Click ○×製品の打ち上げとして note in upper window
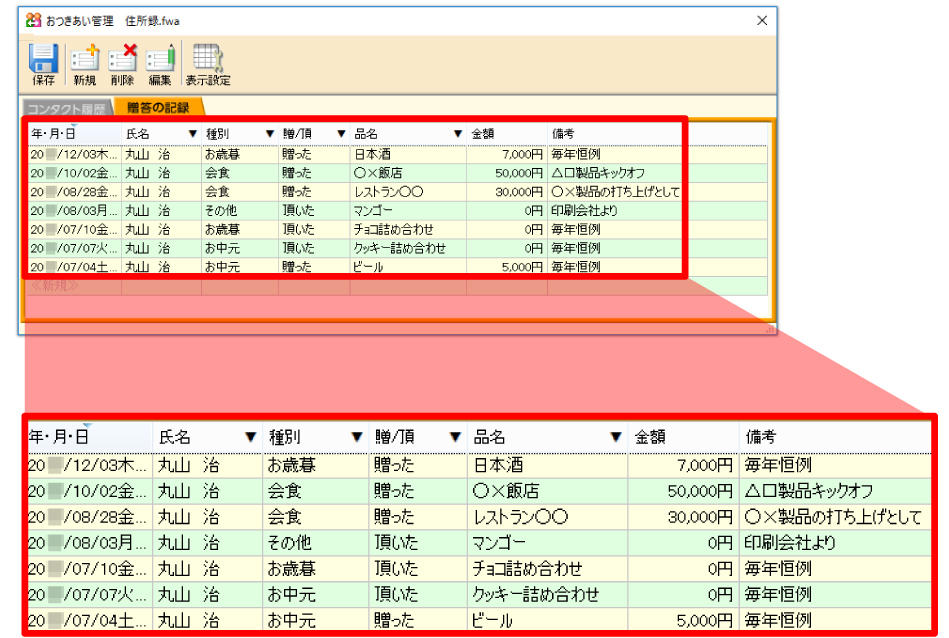This screenshot has height=638, width=949. 615,192
